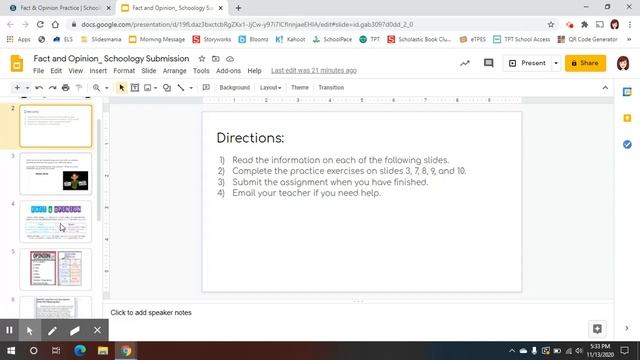Screen dimensions: 640x360
Task: Select slide 3 thumbnail in filmstrip
Action: 56,174
